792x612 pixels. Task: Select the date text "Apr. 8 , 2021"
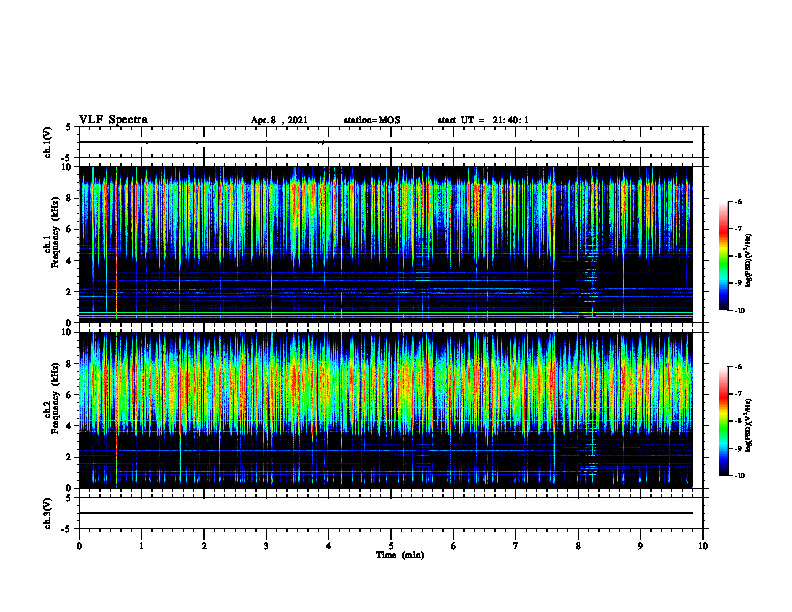(279, 120)
